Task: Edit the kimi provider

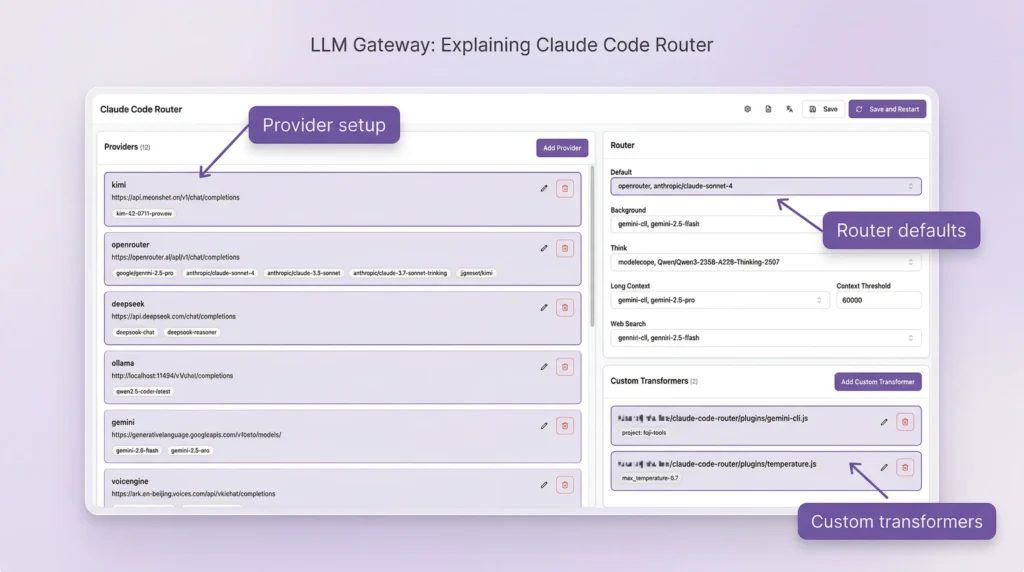Action: (x=544, y=188)
